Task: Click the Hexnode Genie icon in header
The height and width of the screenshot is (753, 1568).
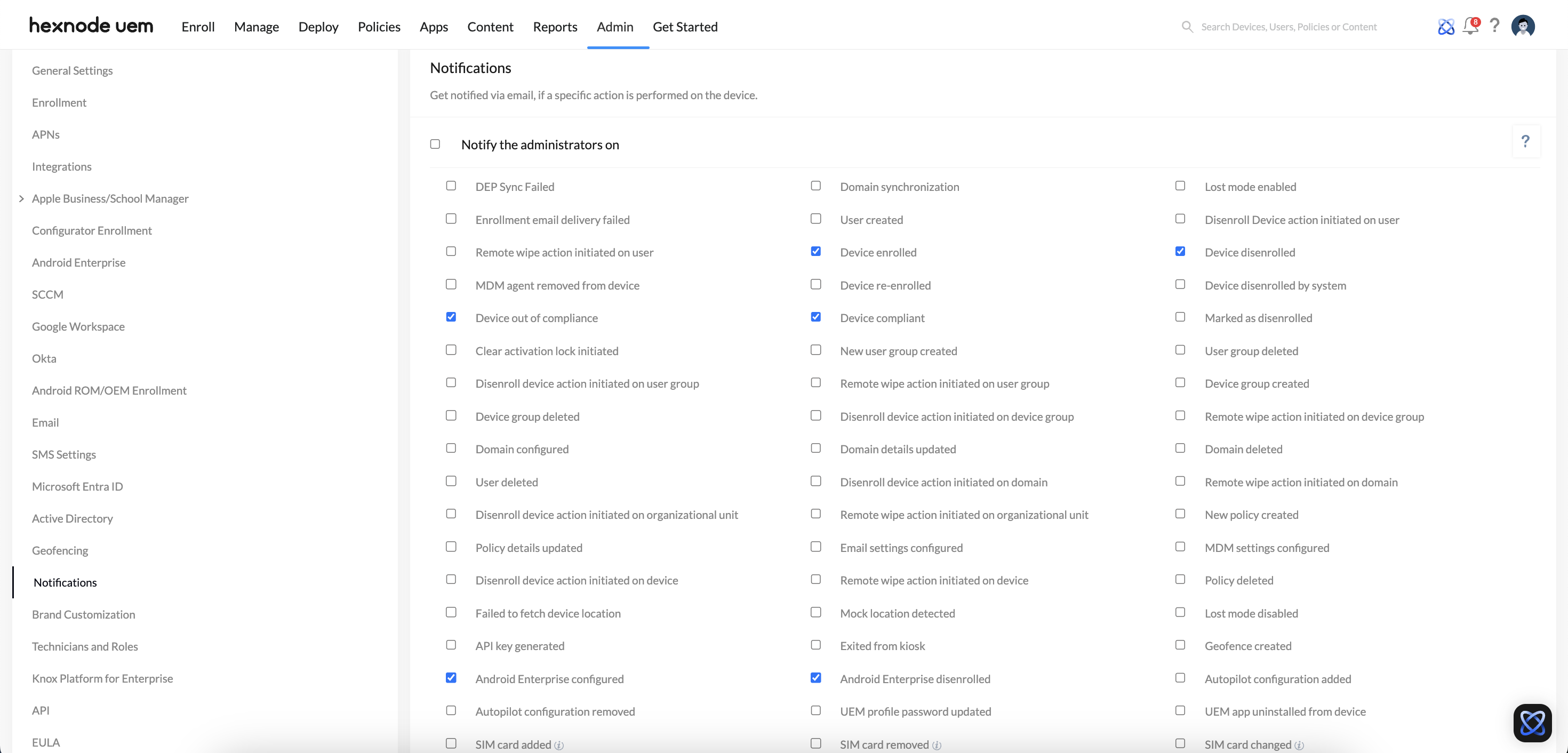Action: [x=1446, y=27]
